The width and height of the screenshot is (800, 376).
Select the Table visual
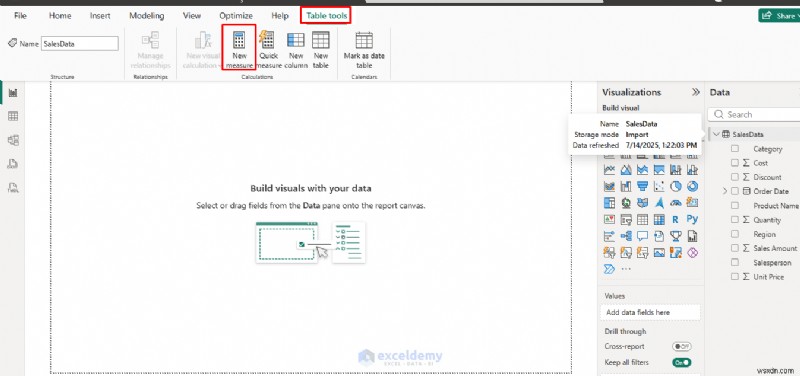(642, 219)
